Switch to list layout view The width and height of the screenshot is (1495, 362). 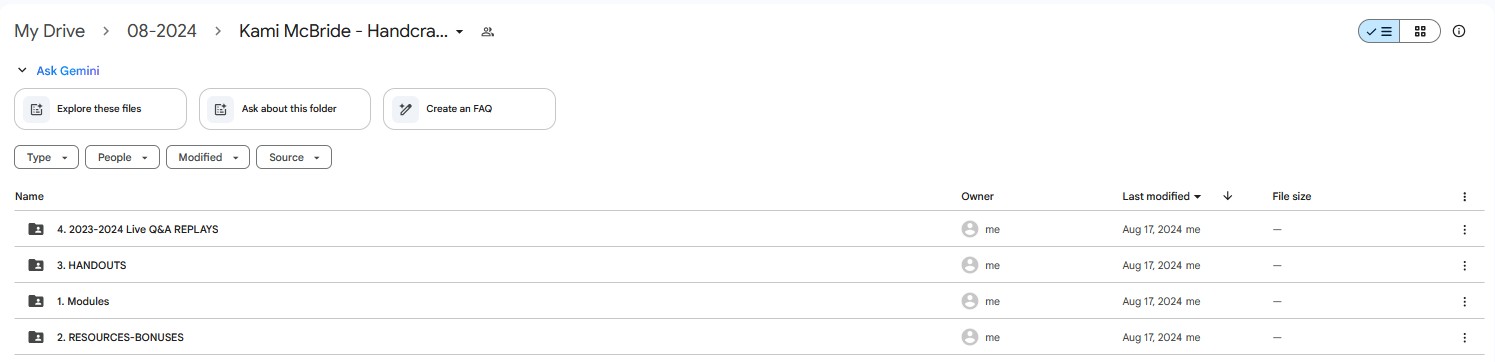[x=1379, y=31]
